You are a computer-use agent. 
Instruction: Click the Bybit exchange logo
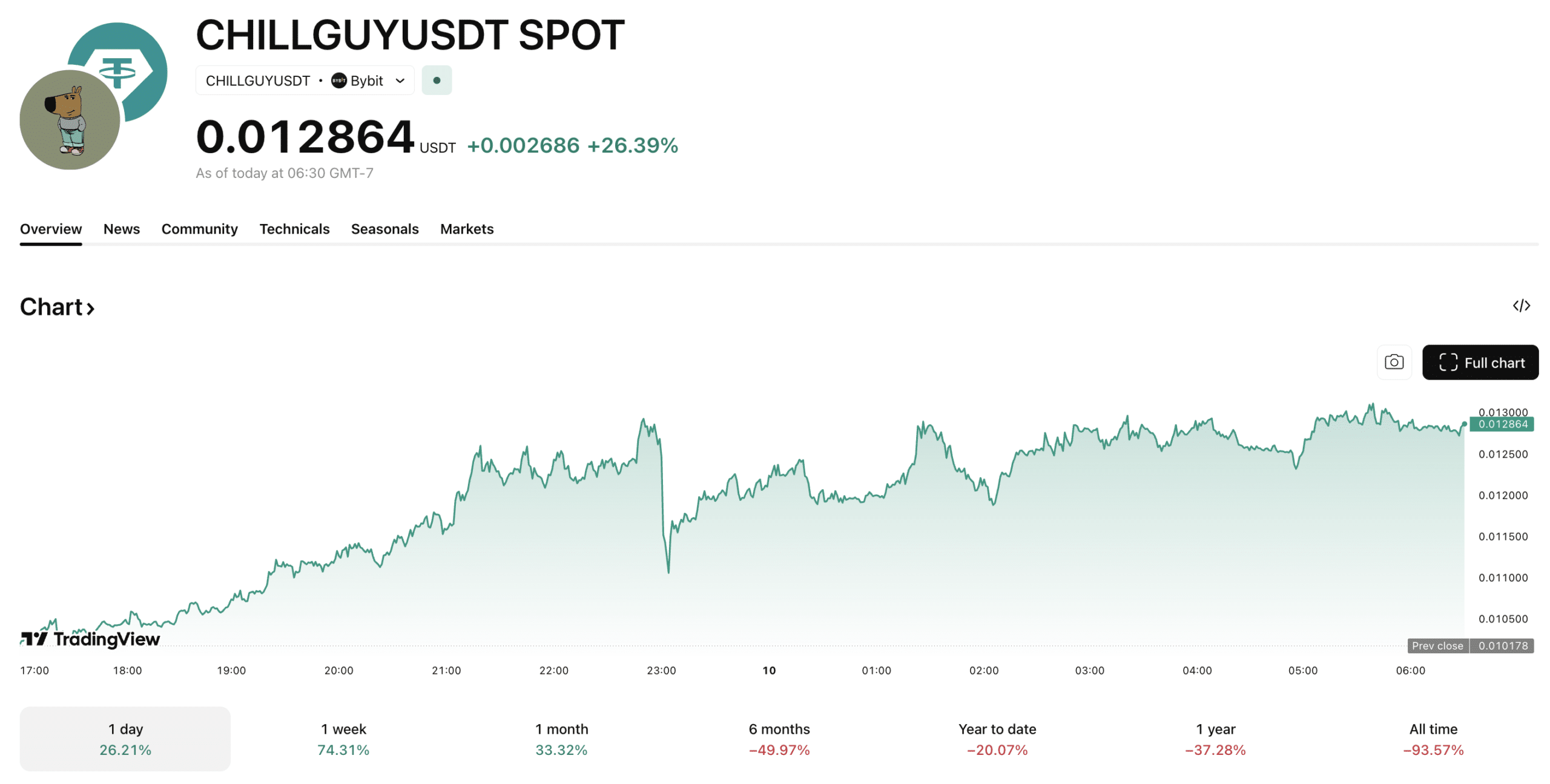339,81
